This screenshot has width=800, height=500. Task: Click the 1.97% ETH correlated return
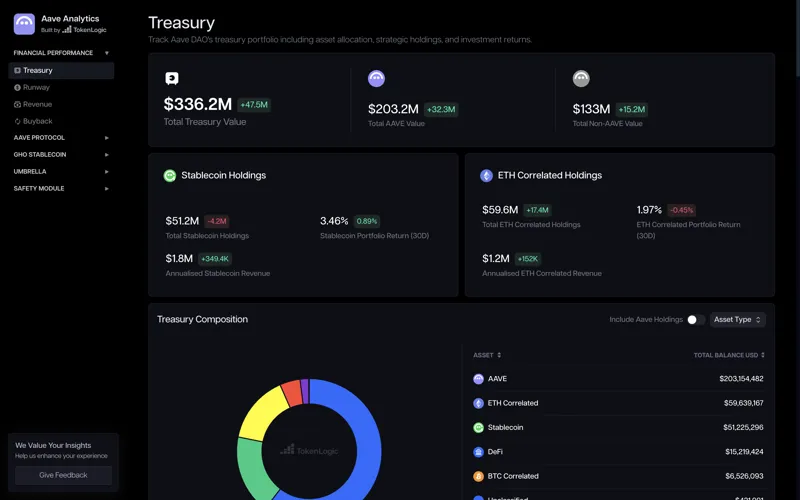(x=649, y=210)
